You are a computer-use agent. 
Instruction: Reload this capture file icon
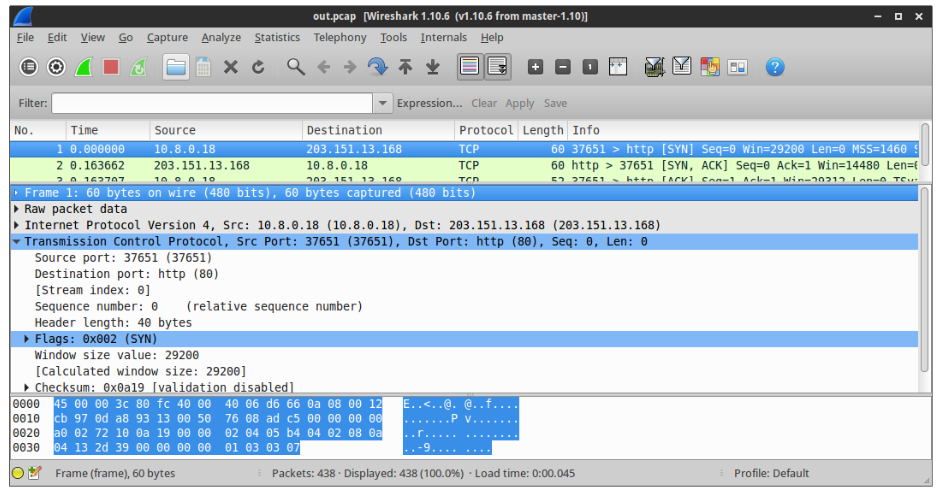[258, 67]
